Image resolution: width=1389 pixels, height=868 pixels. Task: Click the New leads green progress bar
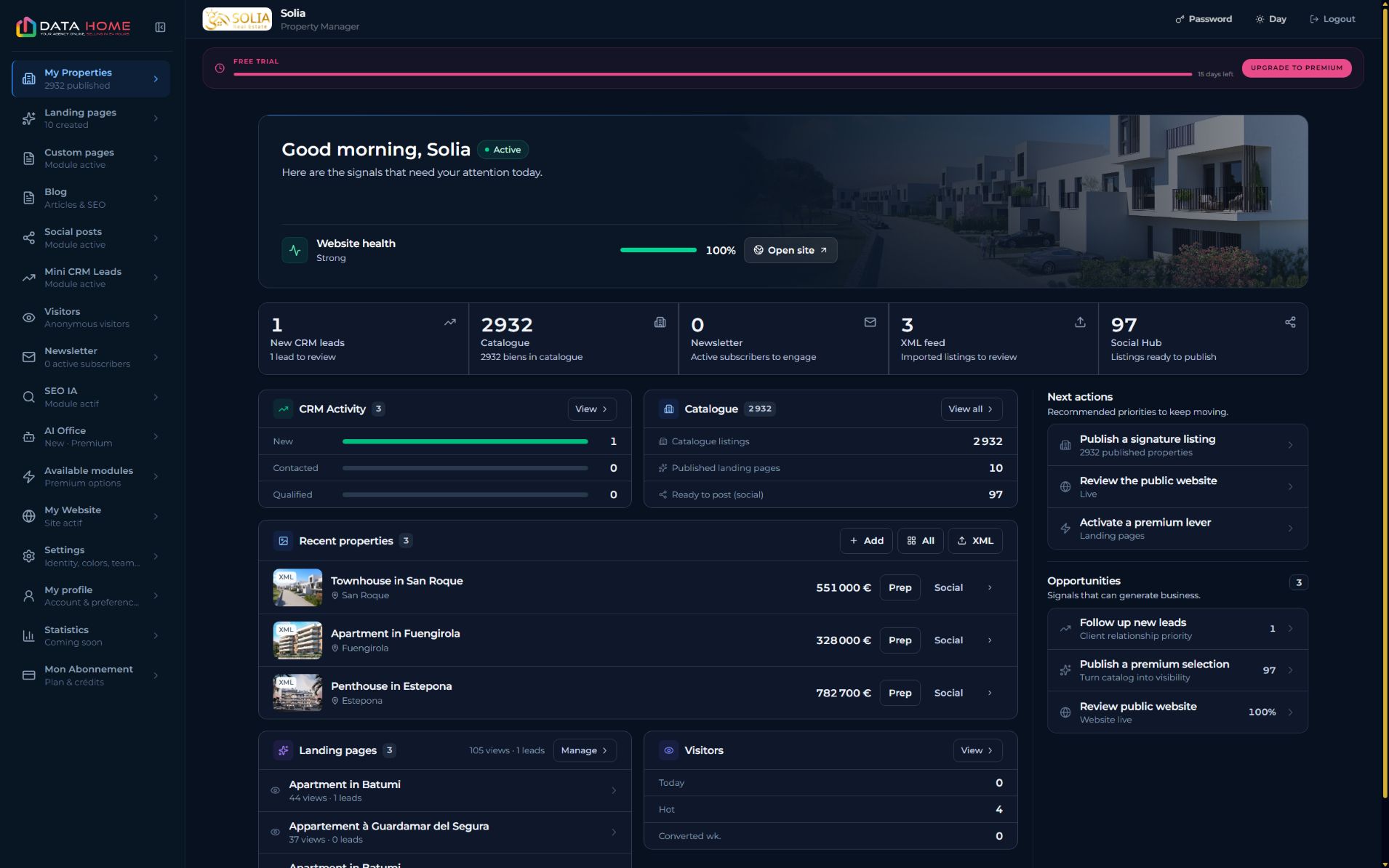click(x=465, y=441)
